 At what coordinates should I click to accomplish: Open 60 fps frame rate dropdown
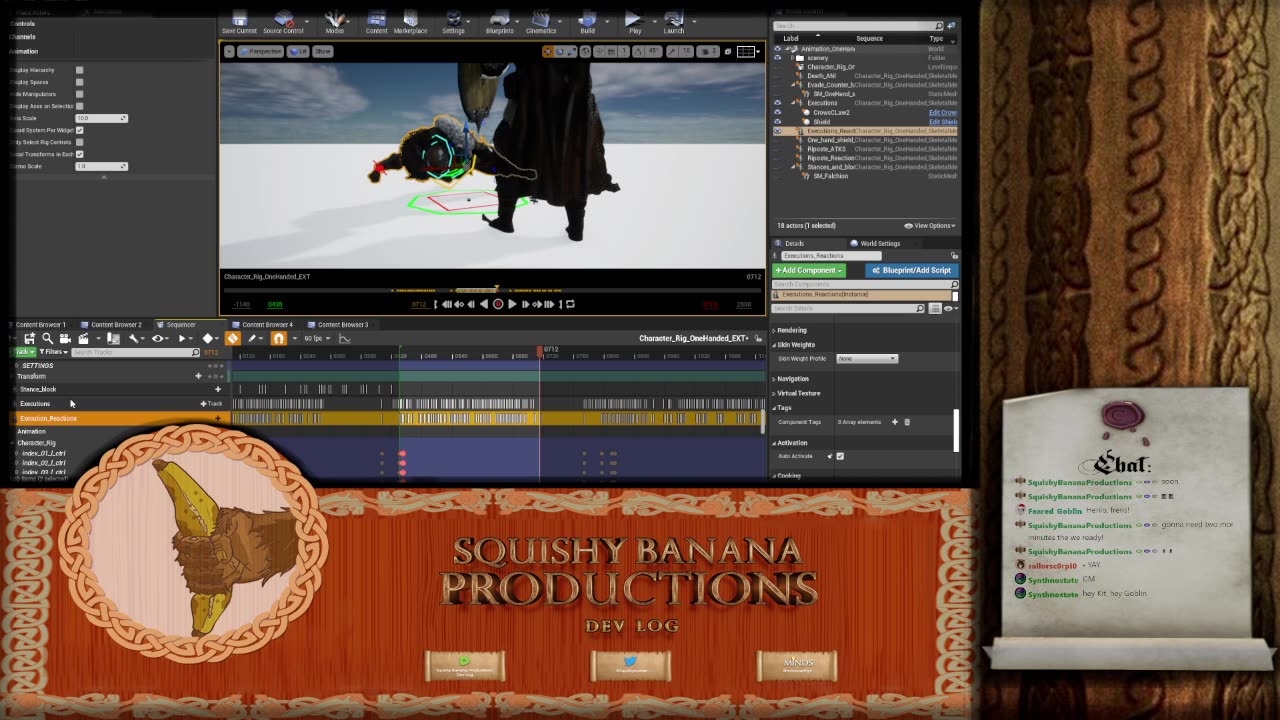coord(316,338)
